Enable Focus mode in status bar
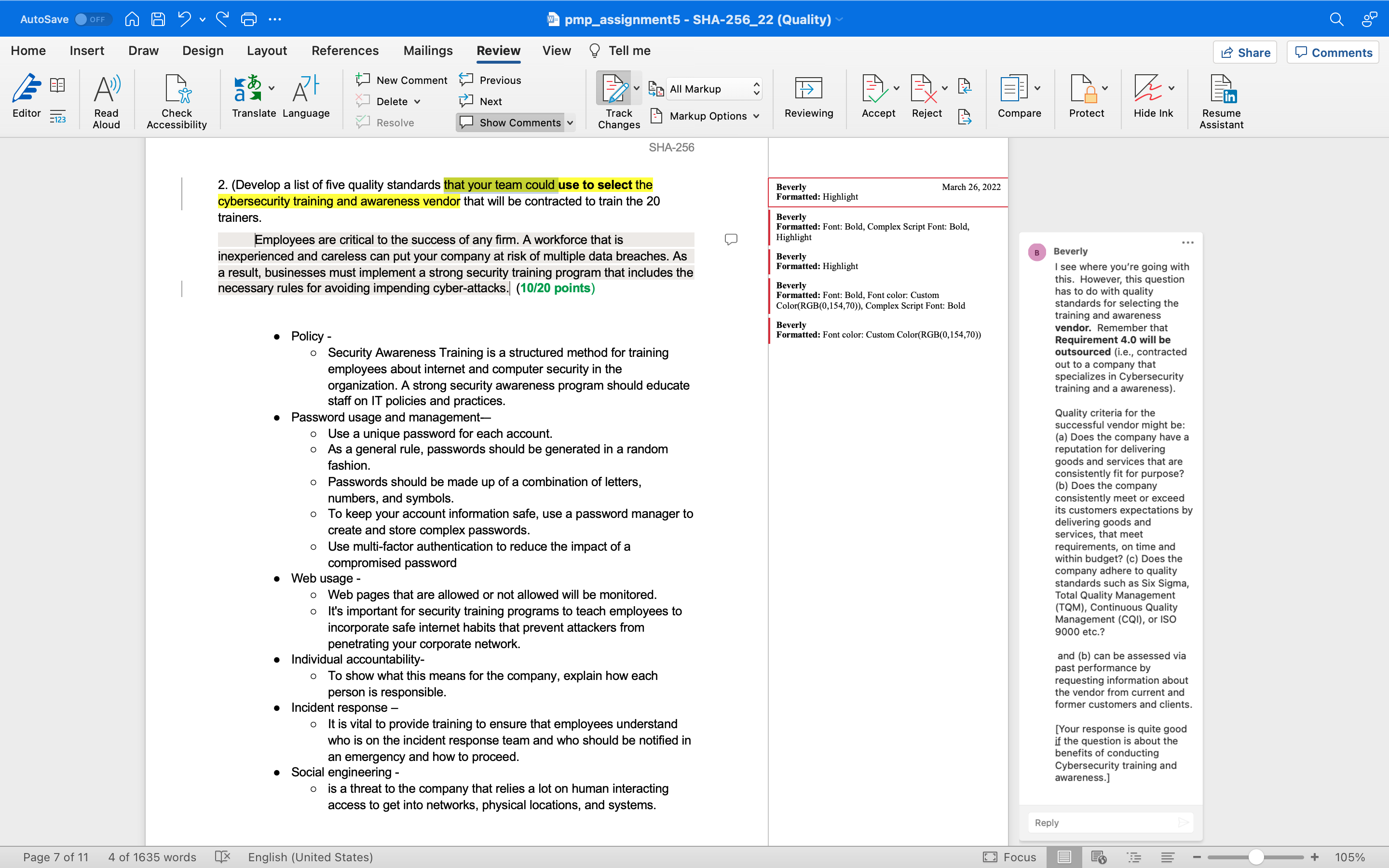The height and width of the screenshot is (868, 1389). 1011,856
